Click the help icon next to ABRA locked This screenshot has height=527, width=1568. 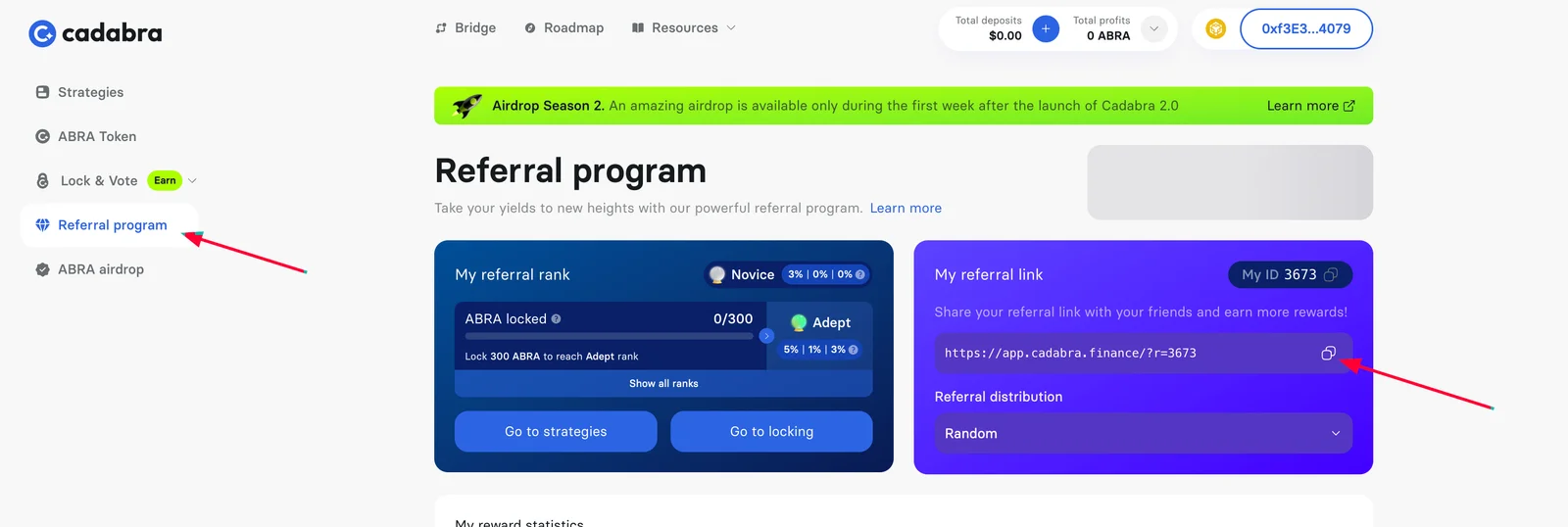556,318
